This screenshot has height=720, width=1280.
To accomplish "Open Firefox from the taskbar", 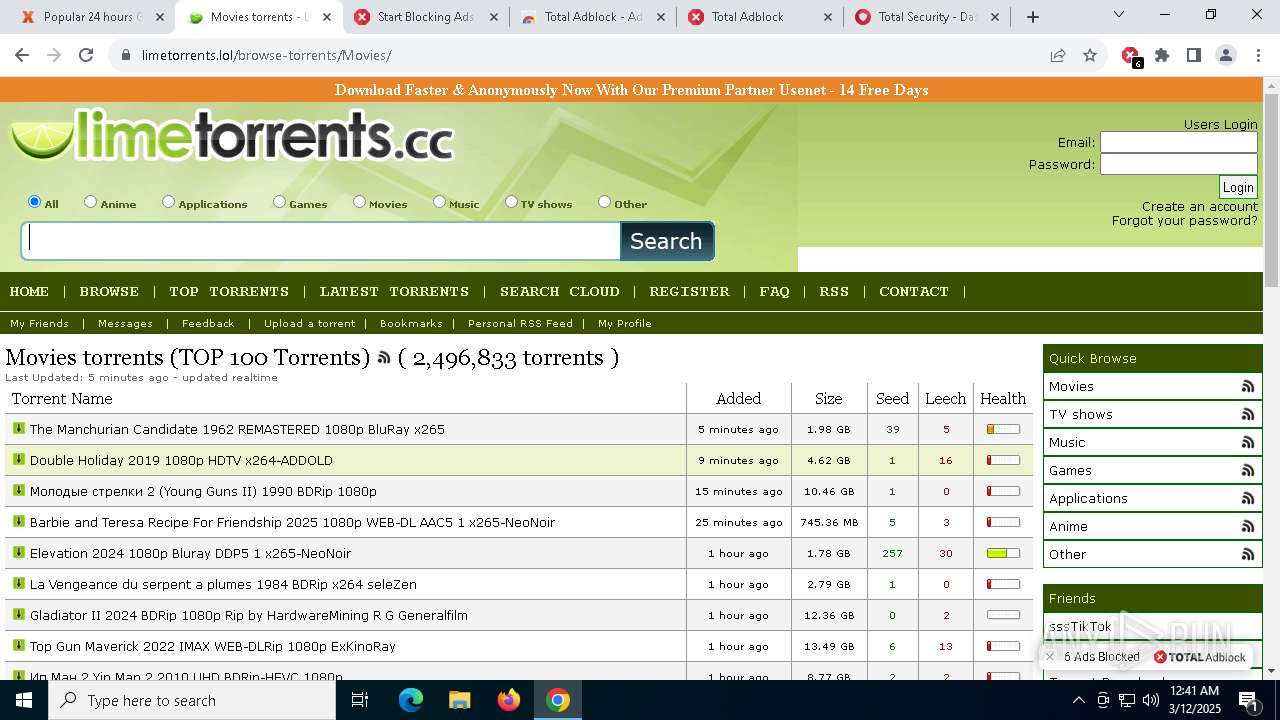I will click(x=509, y=700).
